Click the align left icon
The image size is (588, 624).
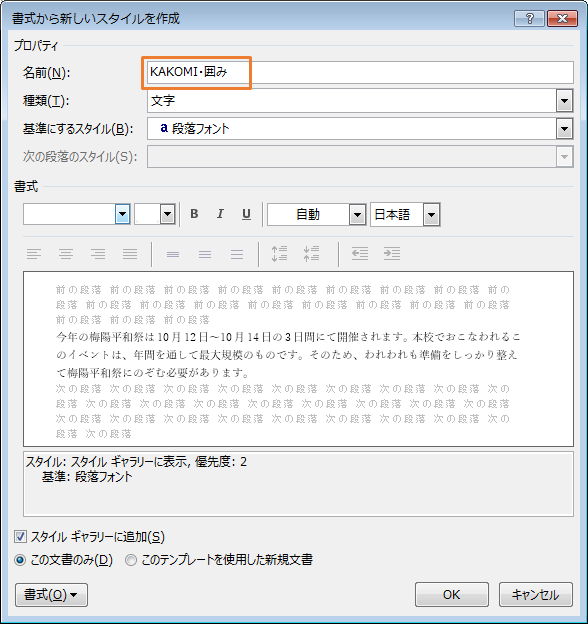point(34,254)
